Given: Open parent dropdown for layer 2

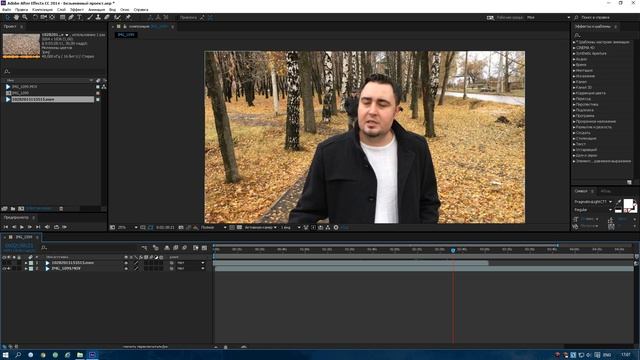Looking at the screenshot, I should (191, 269).
